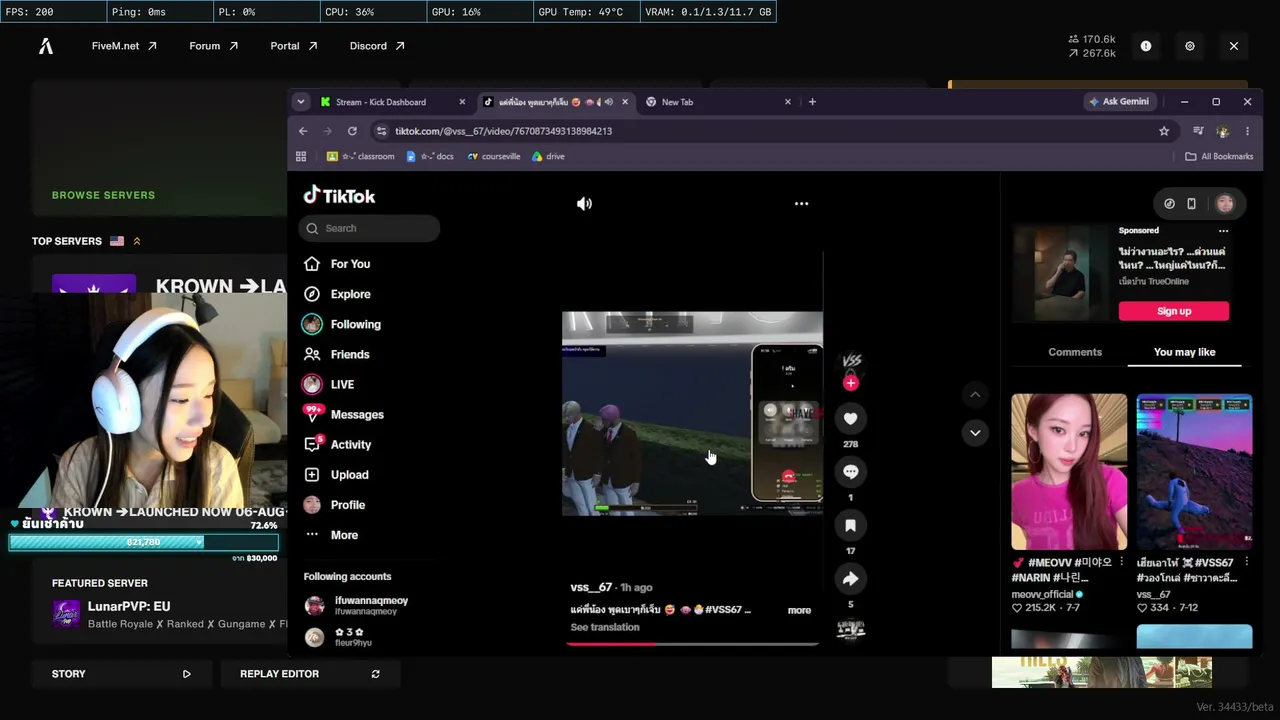This screenshot has width=1280, height=720.
Task: Open the courseville bookmark
Action: [x=494, y=157]
